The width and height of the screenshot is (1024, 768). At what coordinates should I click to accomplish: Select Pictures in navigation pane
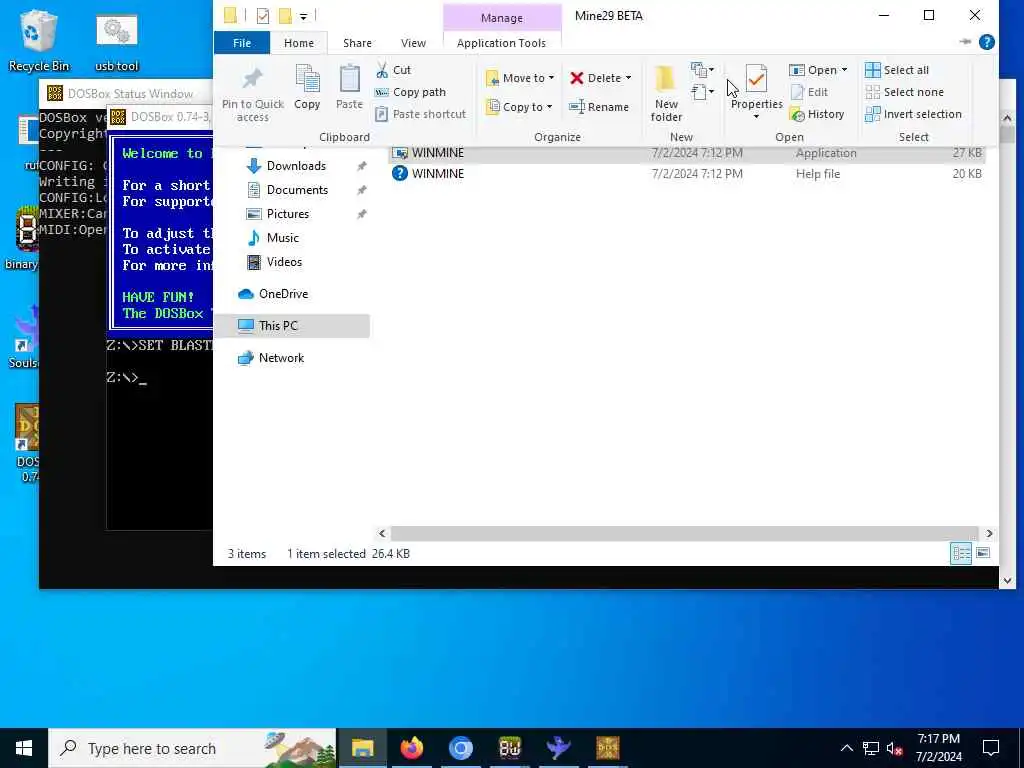[x=287, y=214]
